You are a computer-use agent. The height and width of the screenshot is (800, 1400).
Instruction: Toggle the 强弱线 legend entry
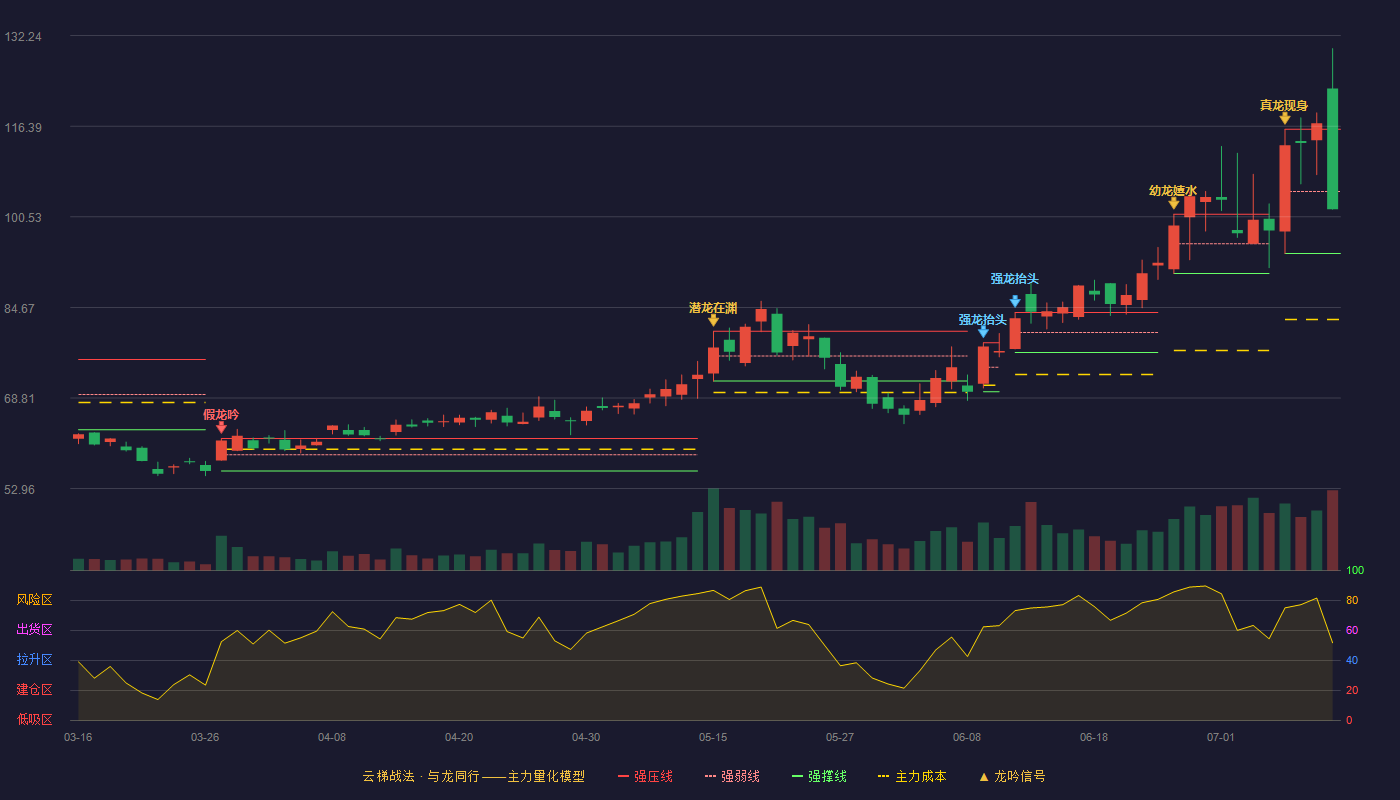(x=732, y=776)
